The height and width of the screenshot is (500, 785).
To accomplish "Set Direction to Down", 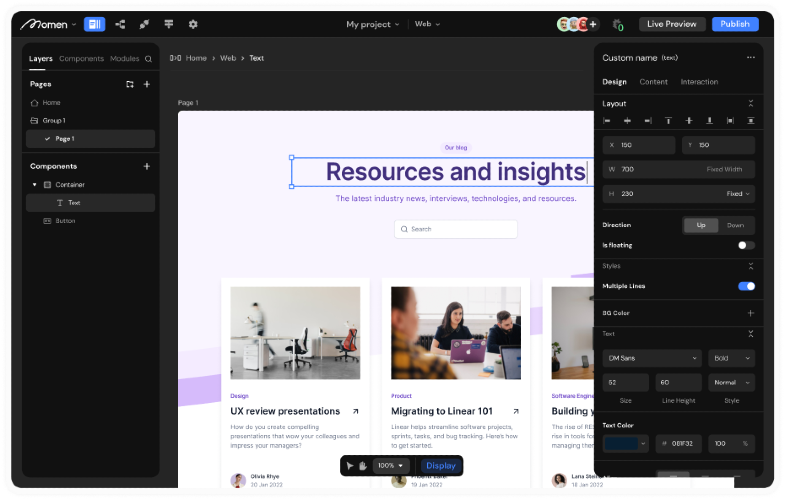I will 735,225.
